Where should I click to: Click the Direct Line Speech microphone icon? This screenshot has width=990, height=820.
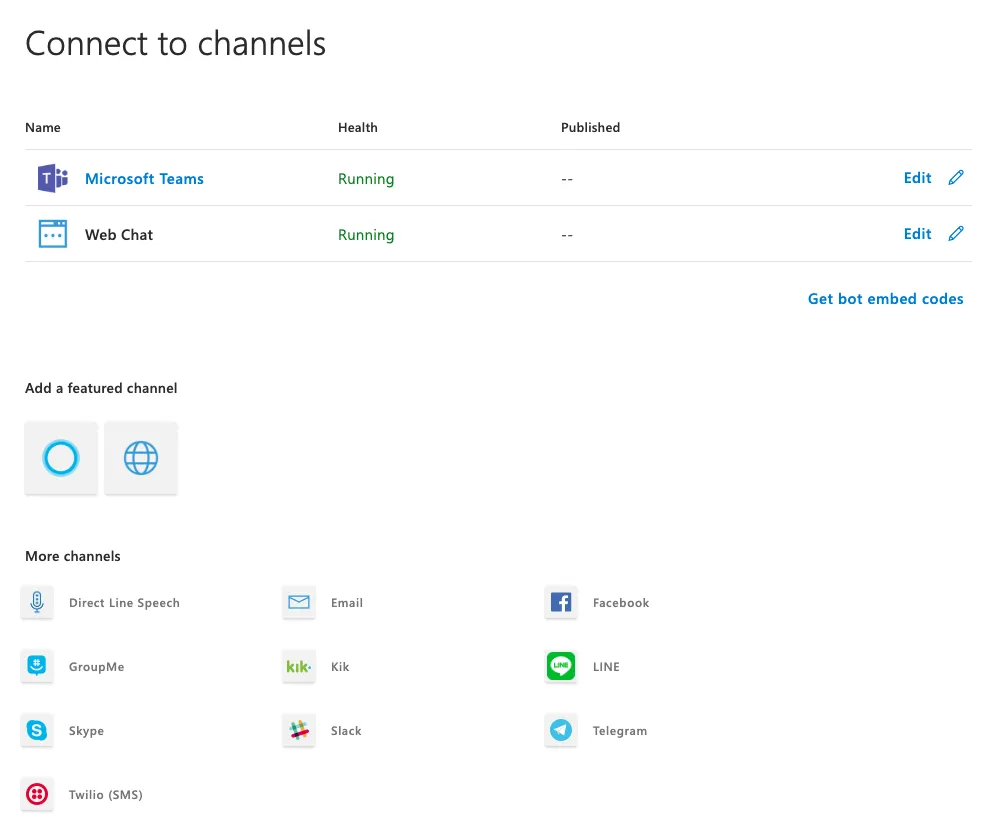pos(37,602)
